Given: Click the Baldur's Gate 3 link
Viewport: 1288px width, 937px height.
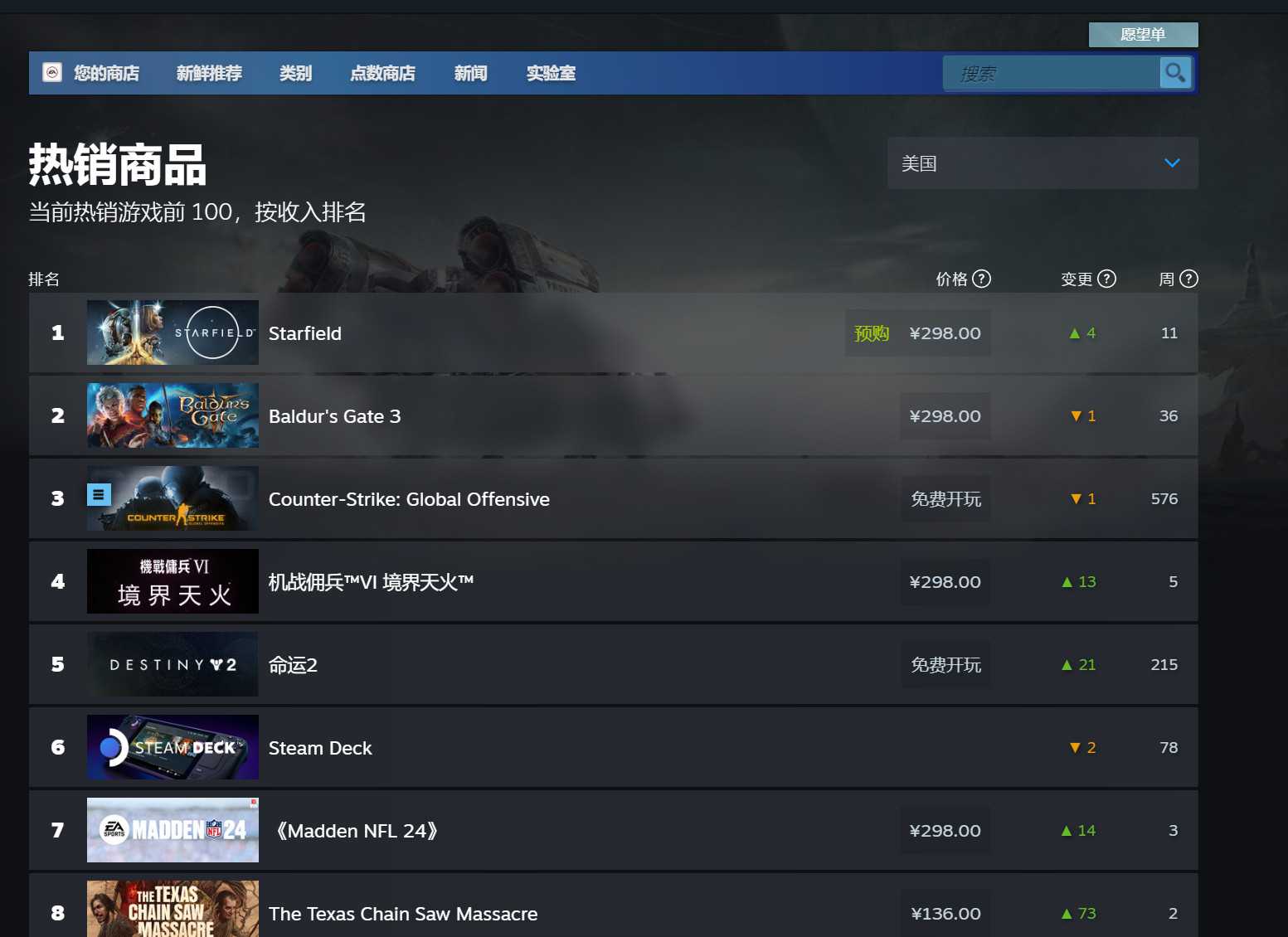Looking at the screenshot, I should click(334, 415).
